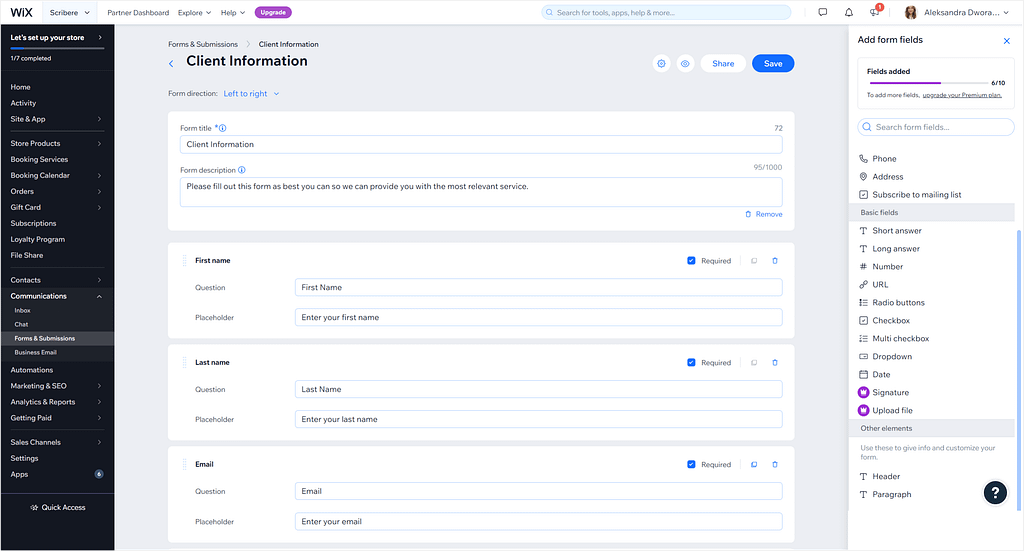
Task: Save the form
Action: (x=773, y=63)
